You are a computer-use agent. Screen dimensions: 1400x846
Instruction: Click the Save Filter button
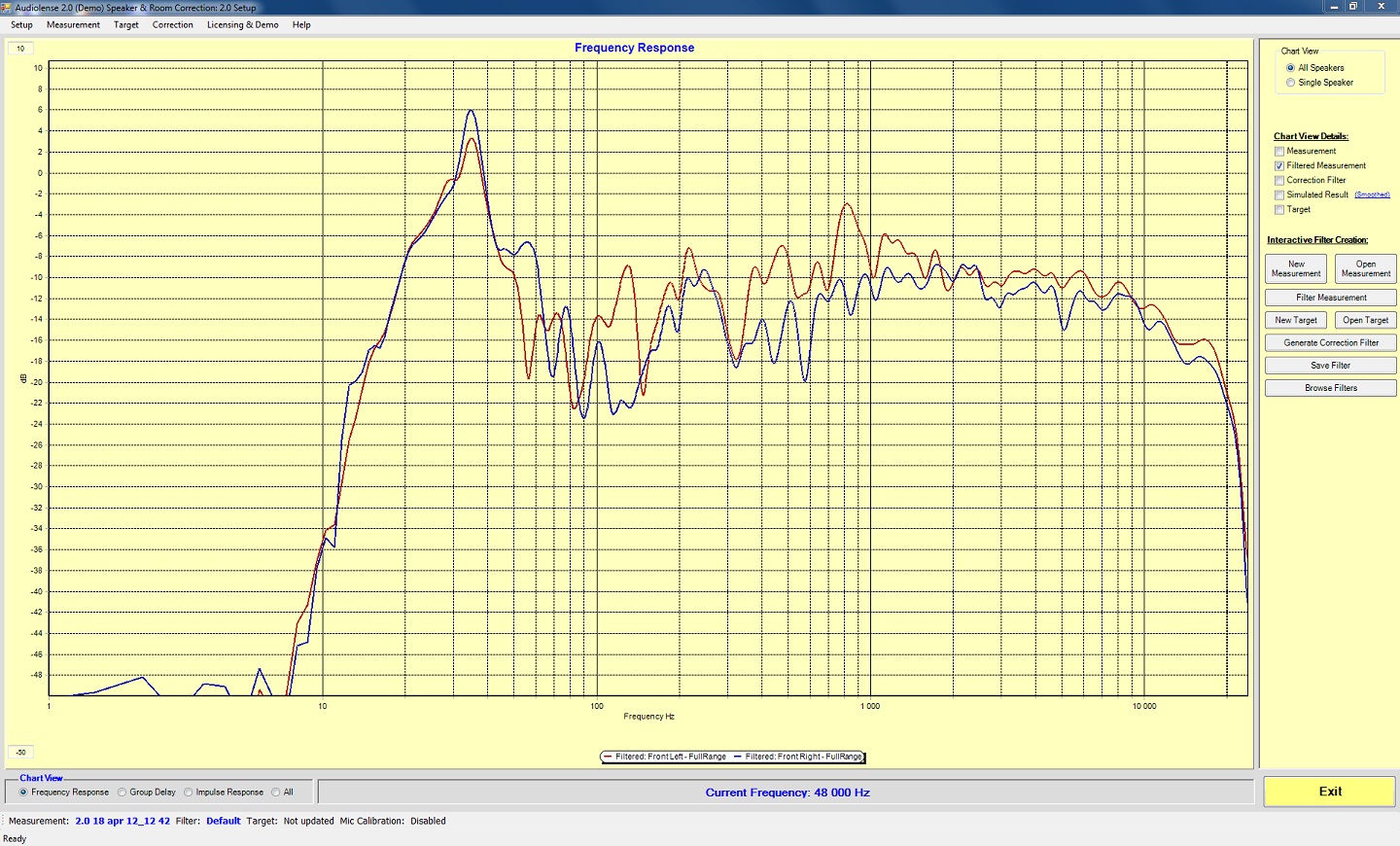(1331, 366)
